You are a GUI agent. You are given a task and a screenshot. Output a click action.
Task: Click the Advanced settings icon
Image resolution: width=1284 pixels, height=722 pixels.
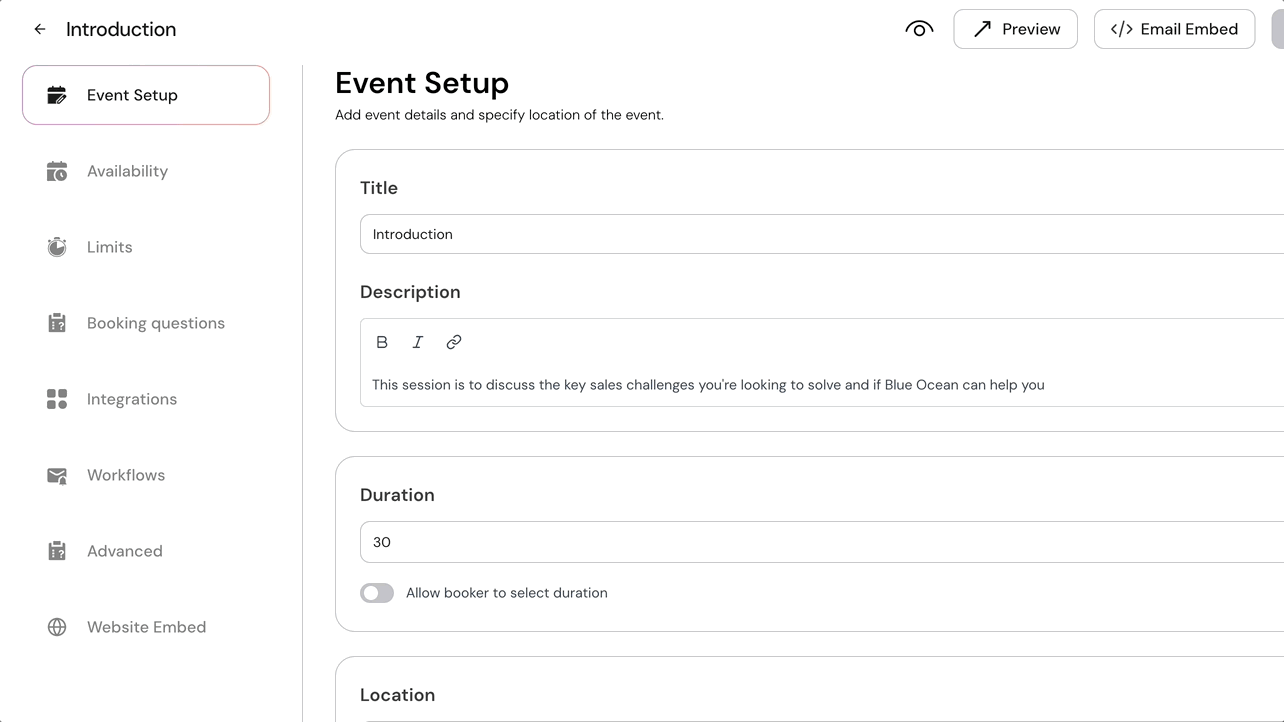pos(57,550)
